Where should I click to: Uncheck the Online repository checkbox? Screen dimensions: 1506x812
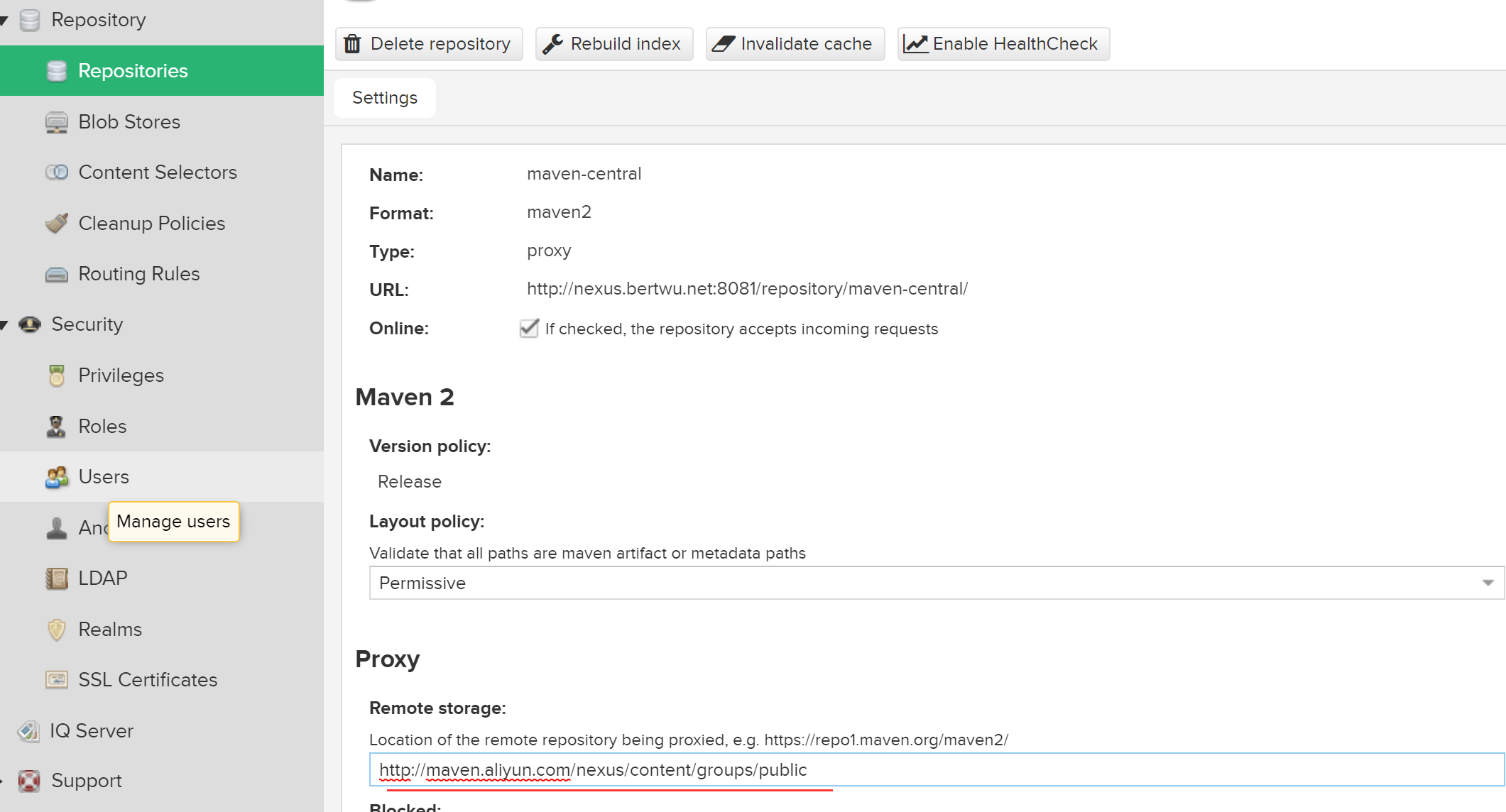pyautogui.click(x=528, y=329)
